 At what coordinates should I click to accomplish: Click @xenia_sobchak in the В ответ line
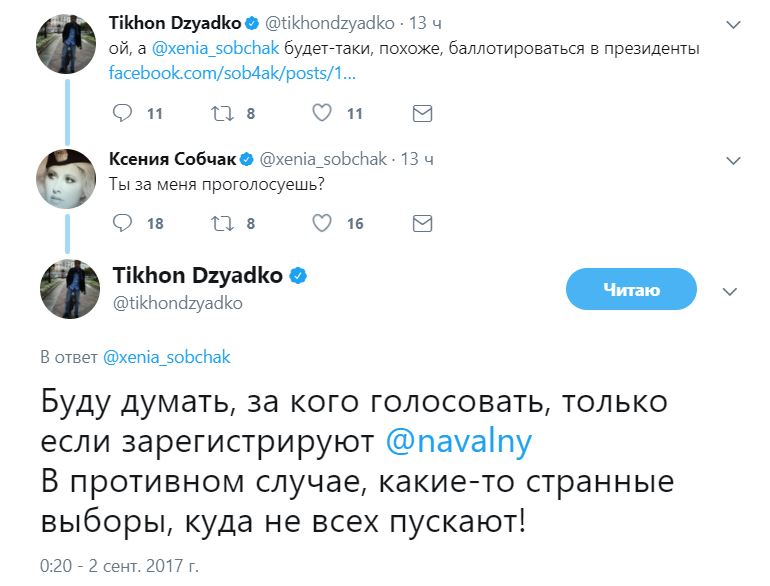tap(166, 356)
